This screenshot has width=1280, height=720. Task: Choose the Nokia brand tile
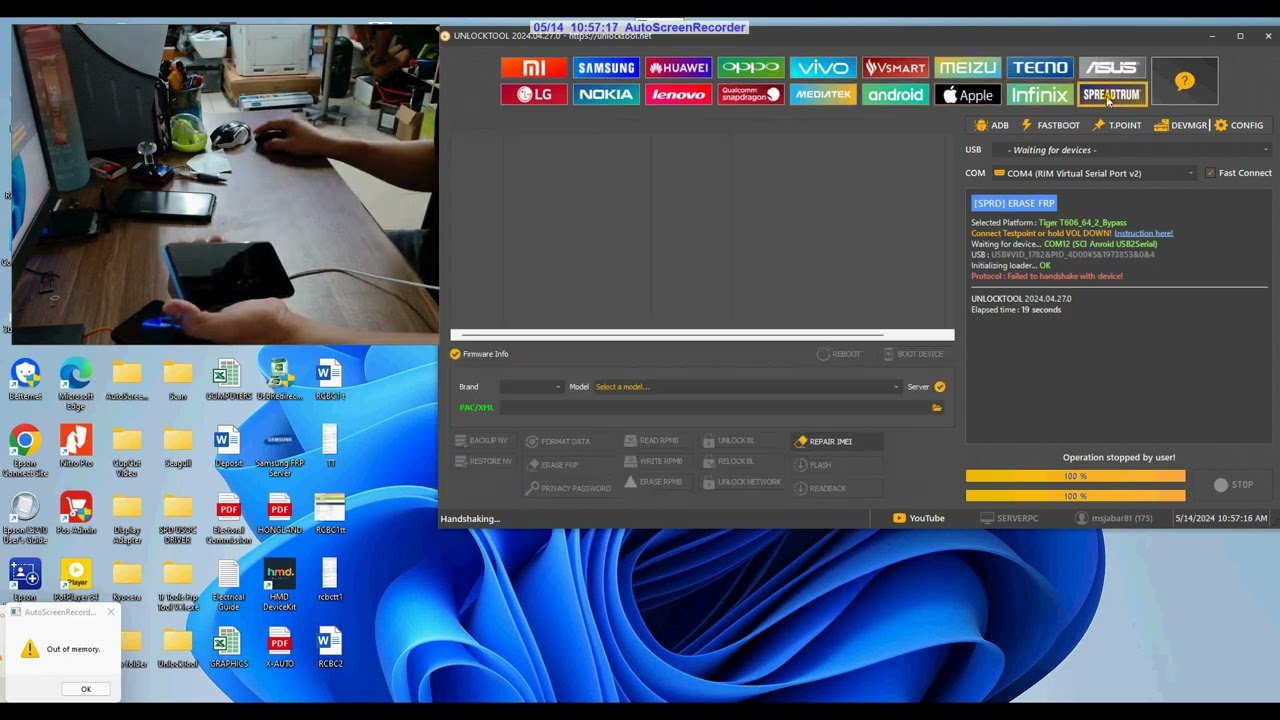tap(606, 95)
